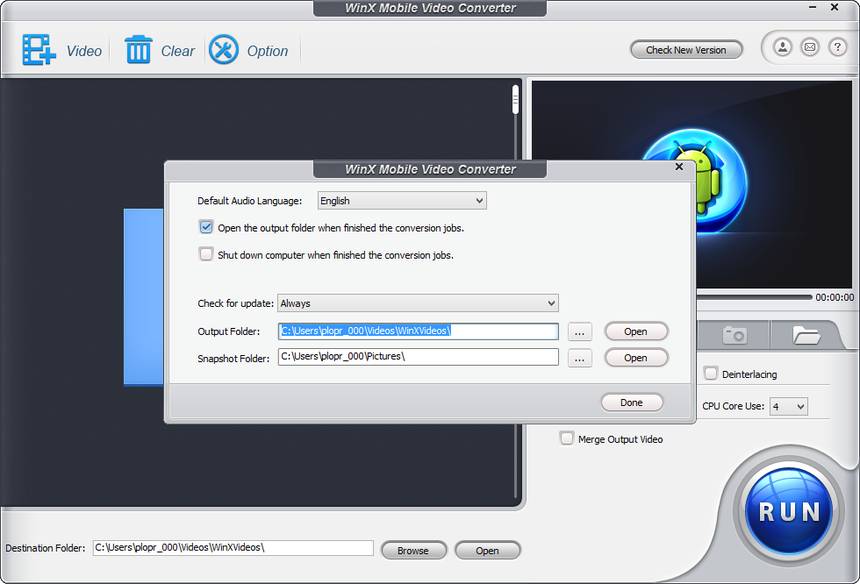Click Check New Version button

686,50
